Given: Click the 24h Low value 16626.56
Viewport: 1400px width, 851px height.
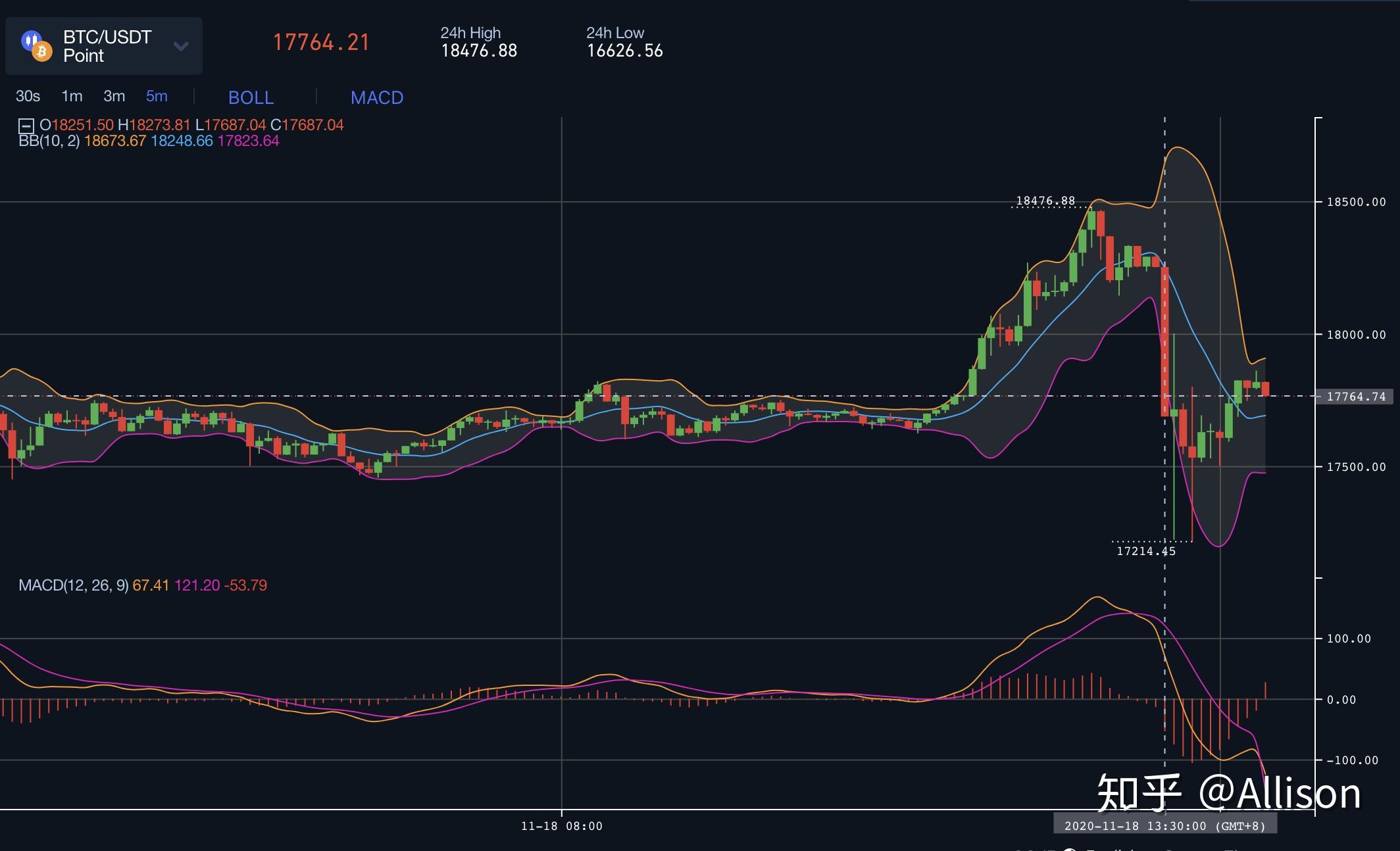Looking at the screenshot, I should (624, 51).
